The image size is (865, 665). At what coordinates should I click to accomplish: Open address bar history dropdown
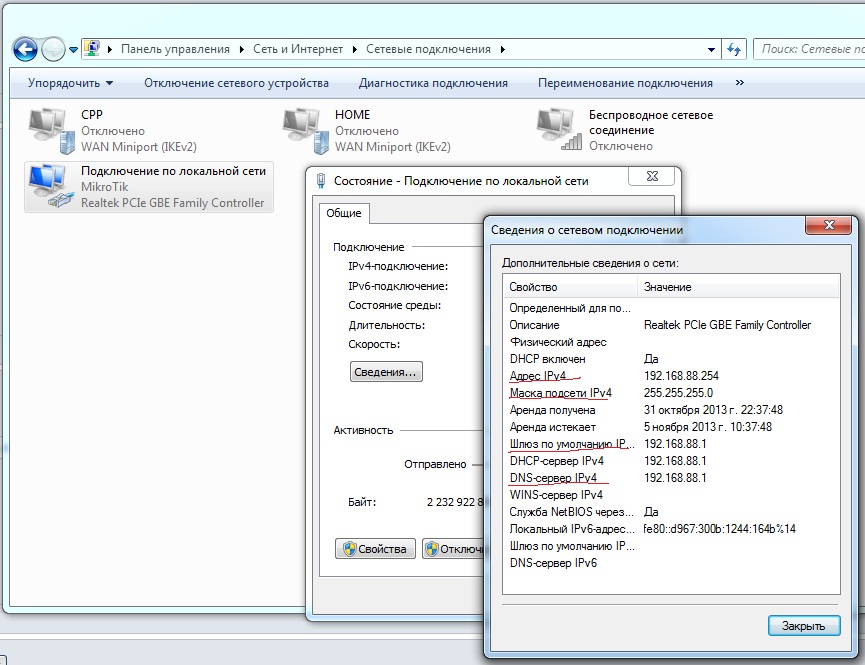click(x=712, y=50)
